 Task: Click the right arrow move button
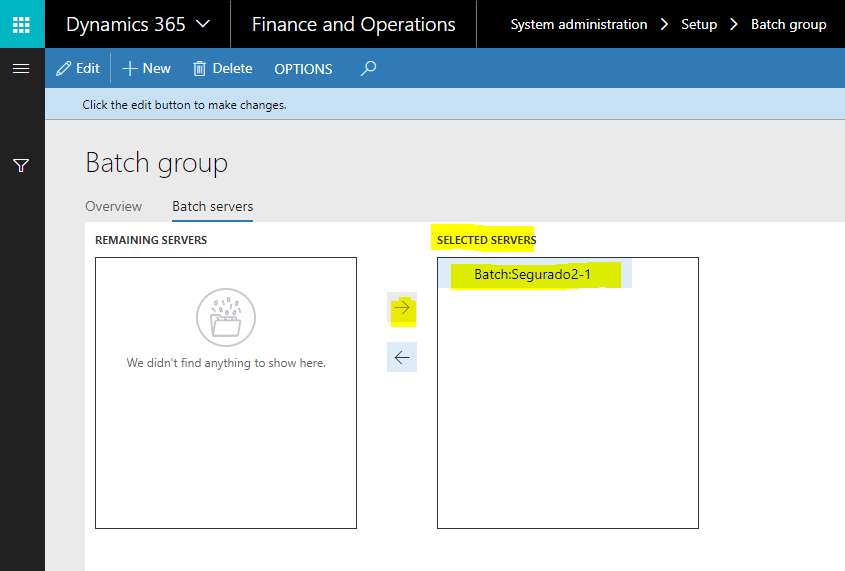[x=402, y=309]
